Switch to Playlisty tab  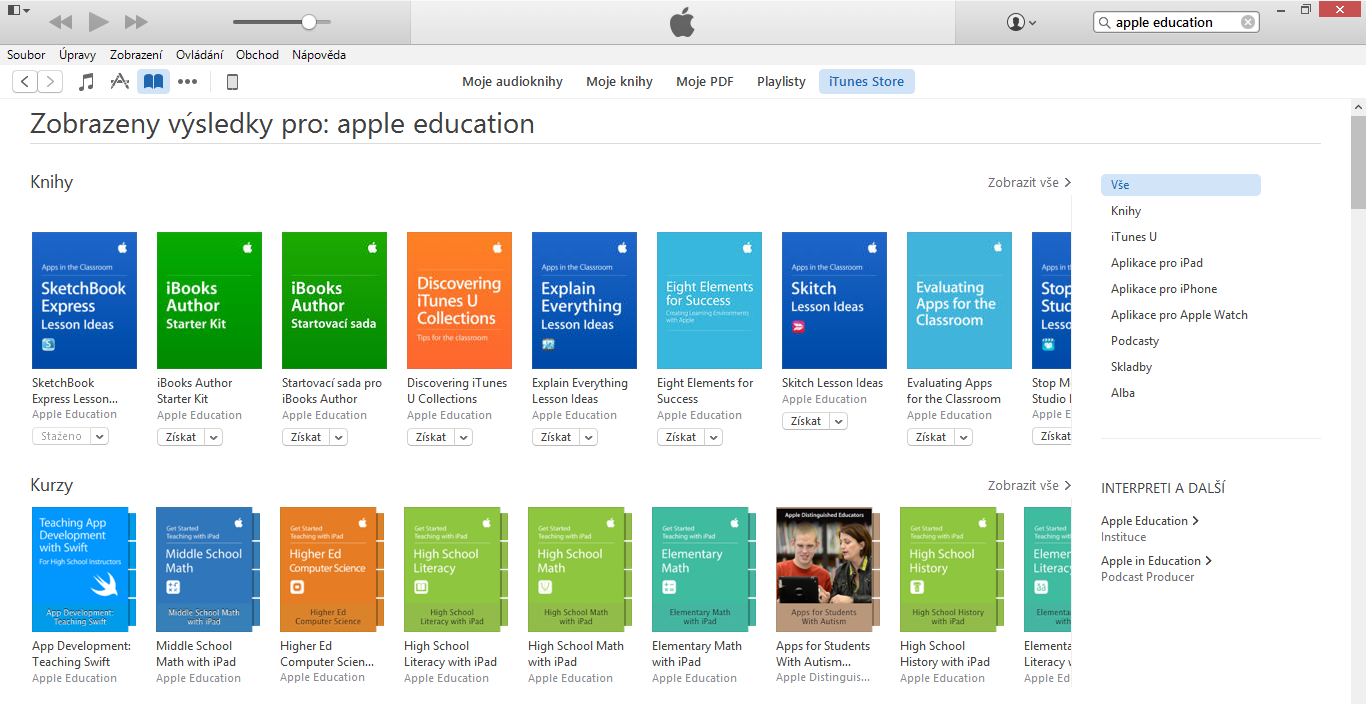tap(781, 82)
